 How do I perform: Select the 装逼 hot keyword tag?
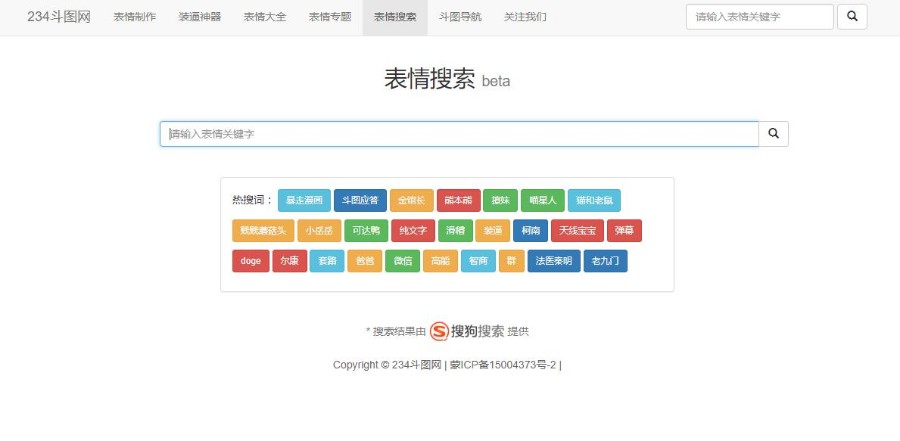point(492,231)
